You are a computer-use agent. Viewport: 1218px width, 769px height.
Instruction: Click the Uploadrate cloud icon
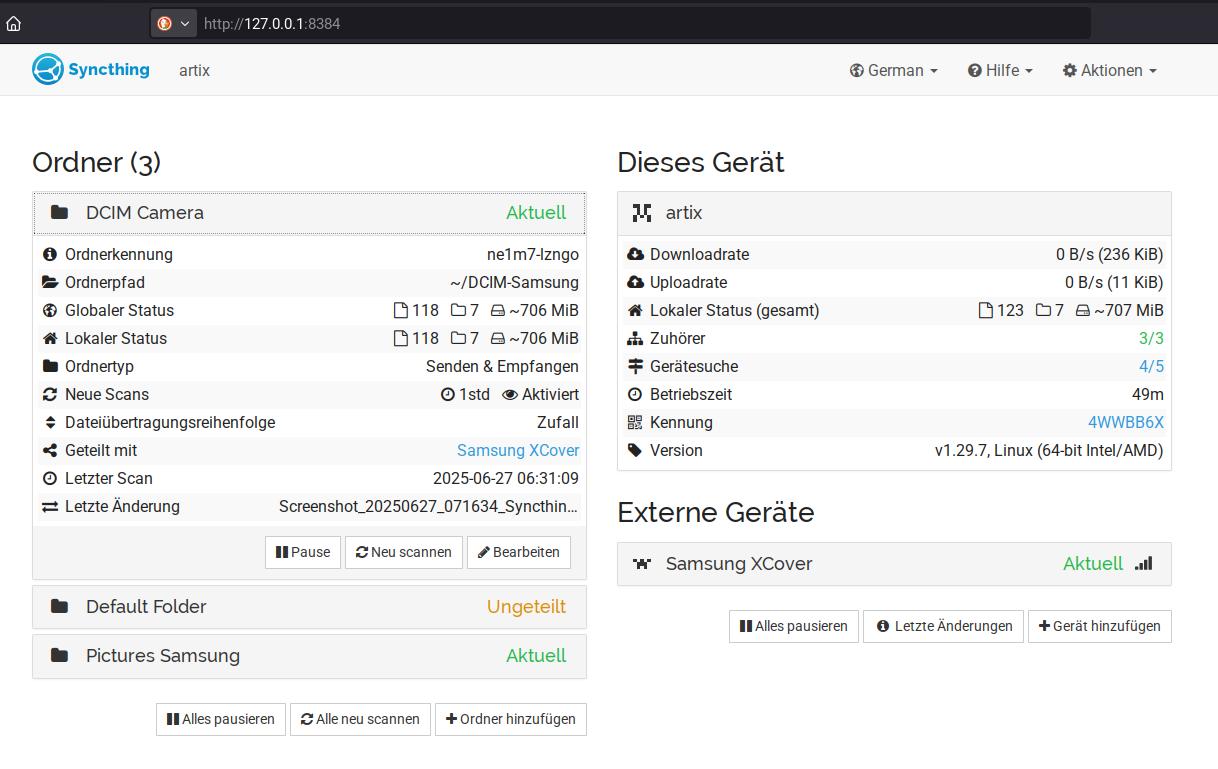(635, 283)
